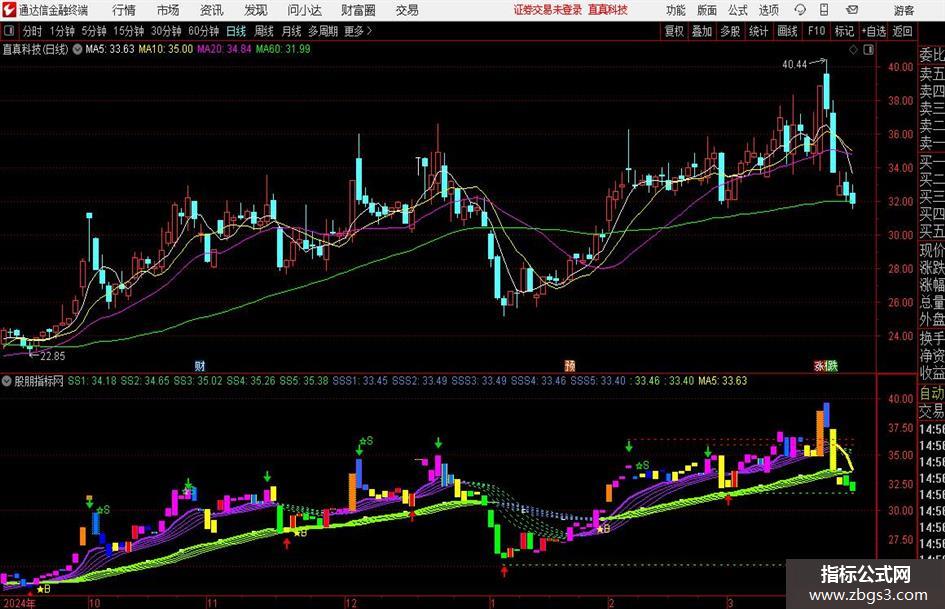Screen dimensions: 945x609
Task: Open the 行情 menu
Action: pyautogui.click(x=124, y=10)
